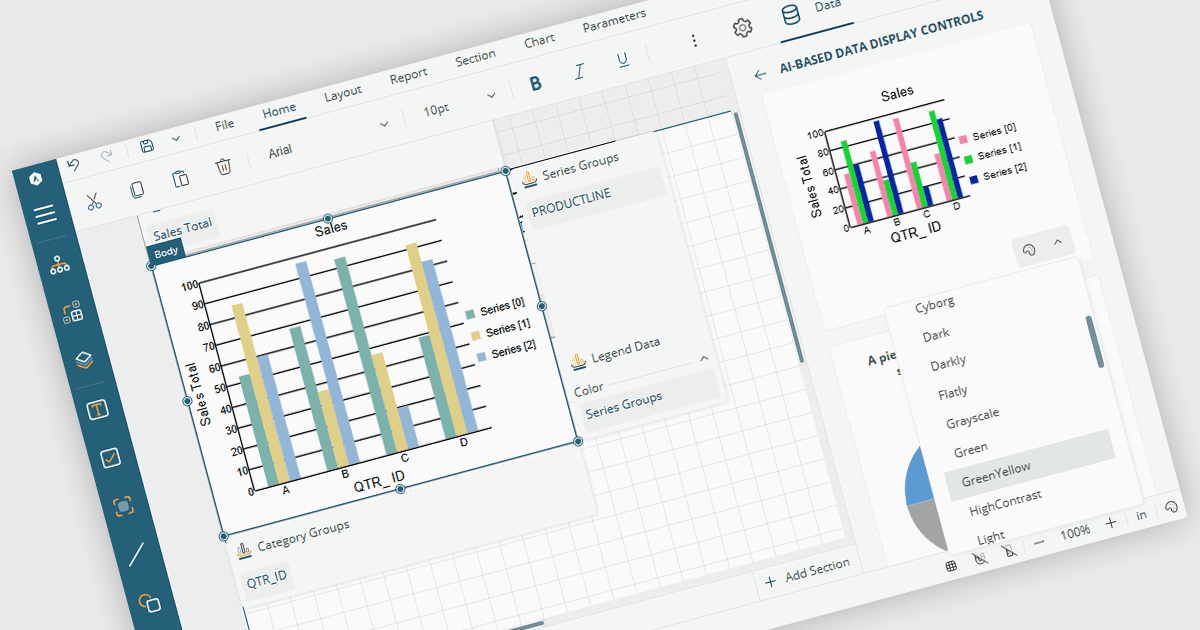Viewport: 1200px width, 630px height.
Task: Switch to the Section tab
Action: click(475, 57)
